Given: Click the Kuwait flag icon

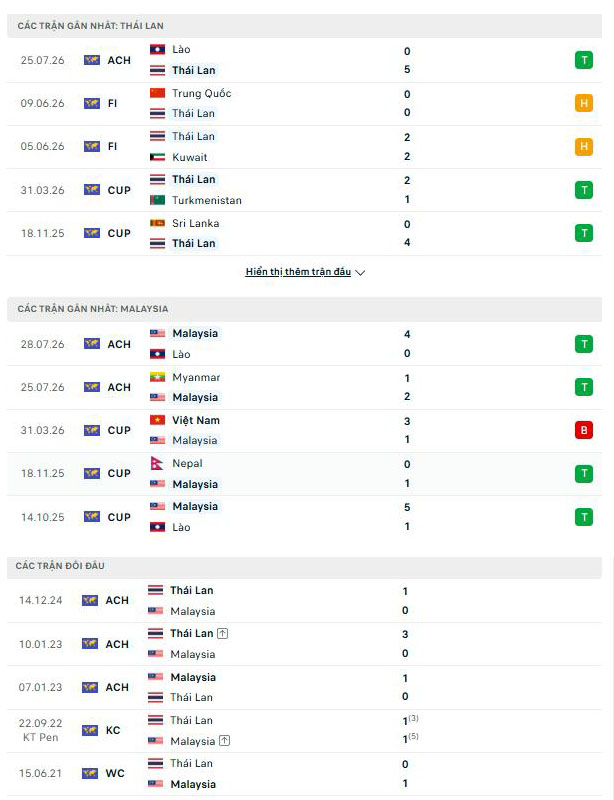Looking at the screenshot, I should click(x=157, y=157).
